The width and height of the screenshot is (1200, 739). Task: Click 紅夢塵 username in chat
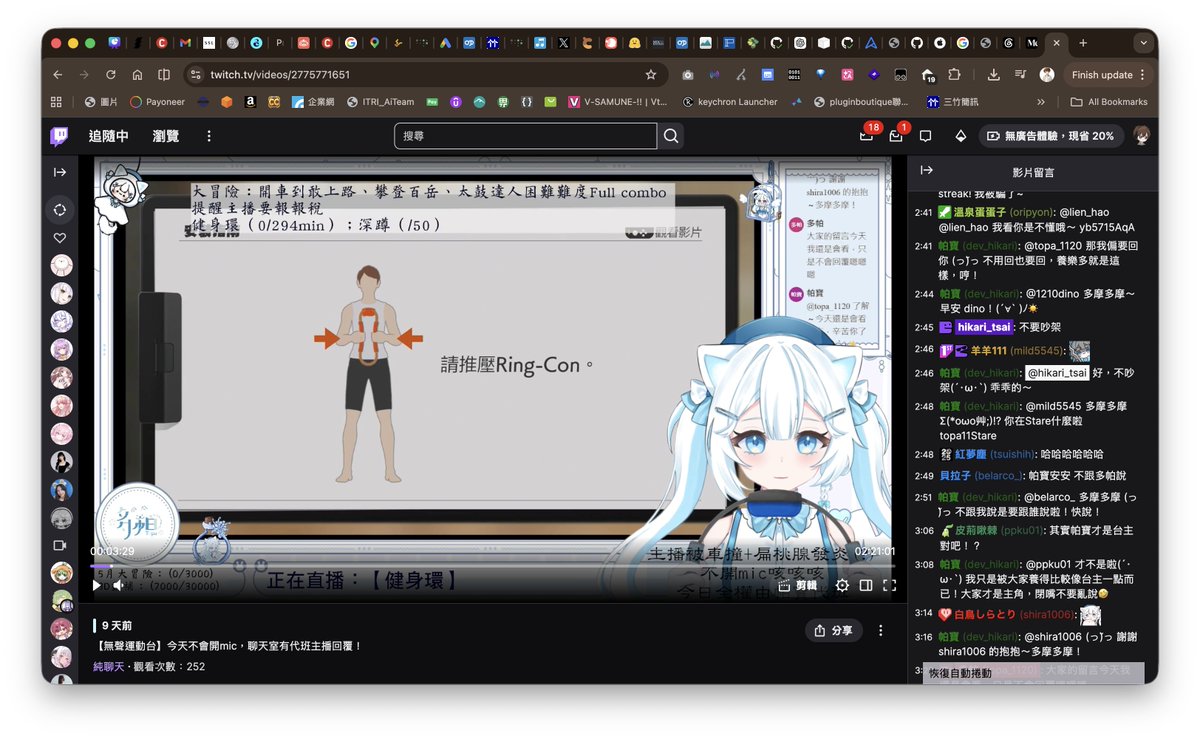click(973, 454)
